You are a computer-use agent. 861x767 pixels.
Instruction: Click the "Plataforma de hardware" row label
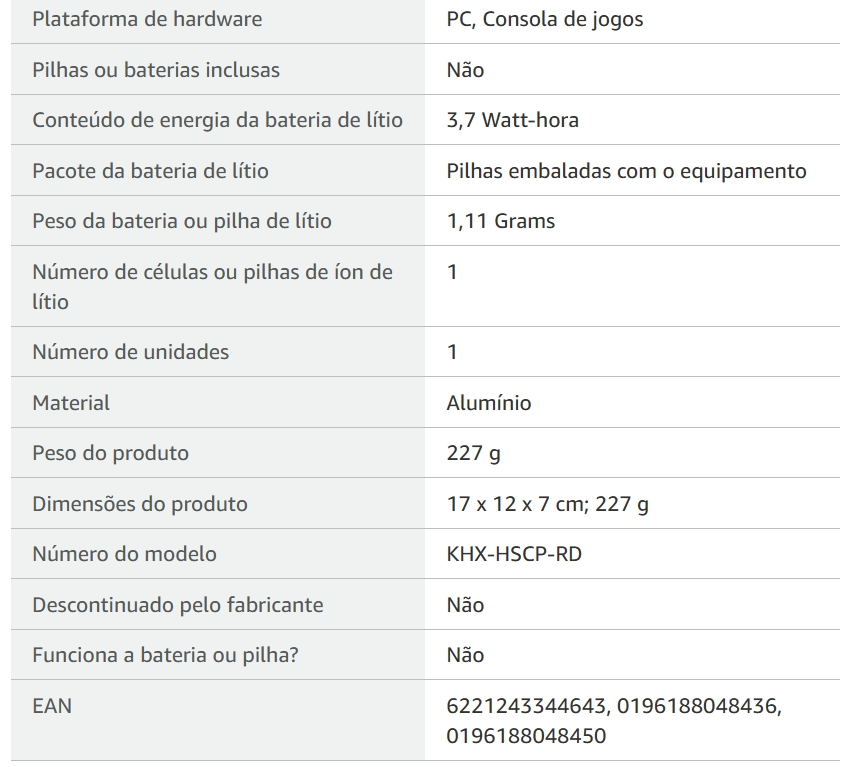tap(147, 19)
